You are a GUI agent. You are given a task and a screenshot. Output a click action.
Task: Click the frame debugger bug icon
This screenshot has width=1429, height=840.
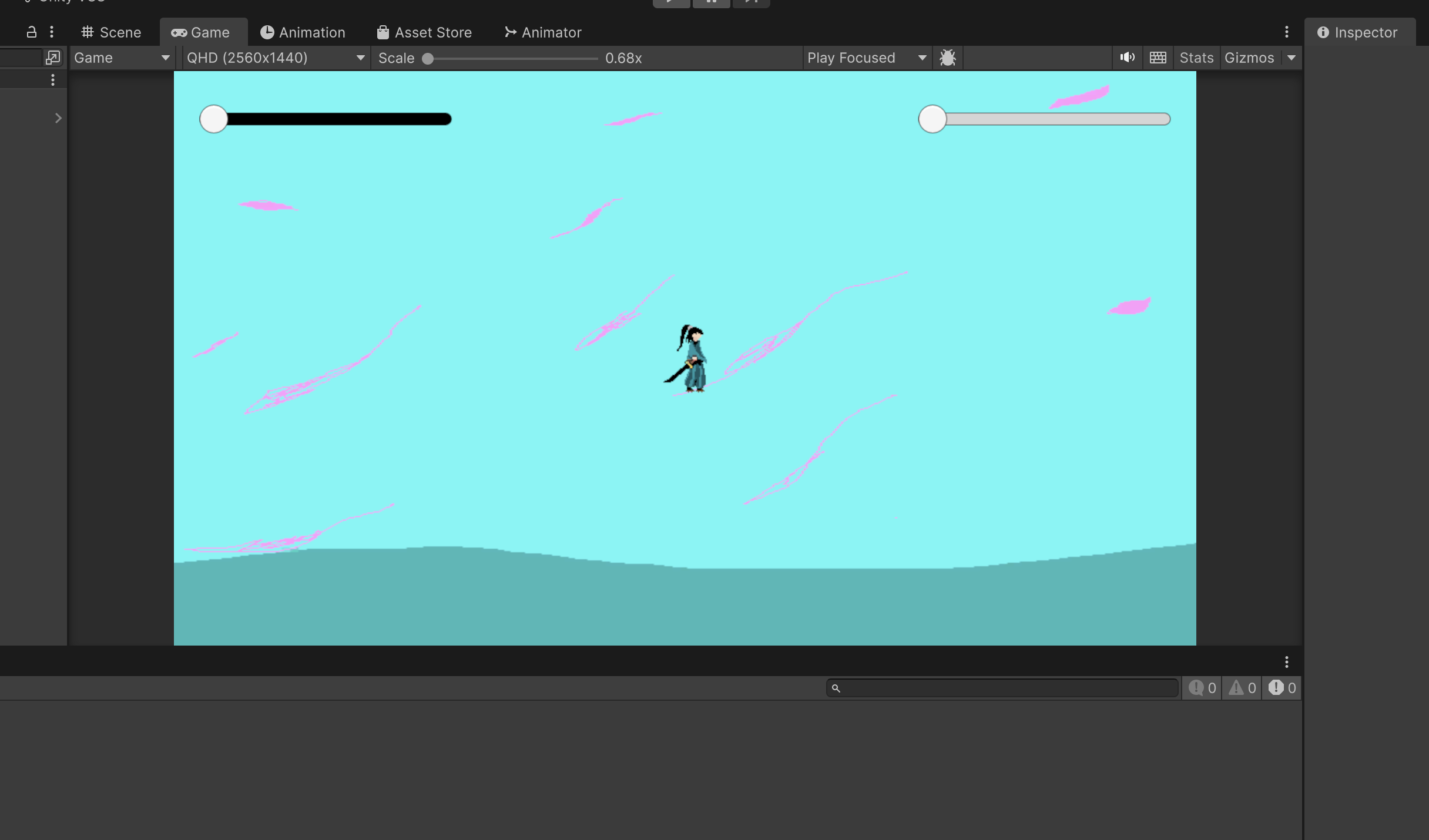click(x=947, y=58)
